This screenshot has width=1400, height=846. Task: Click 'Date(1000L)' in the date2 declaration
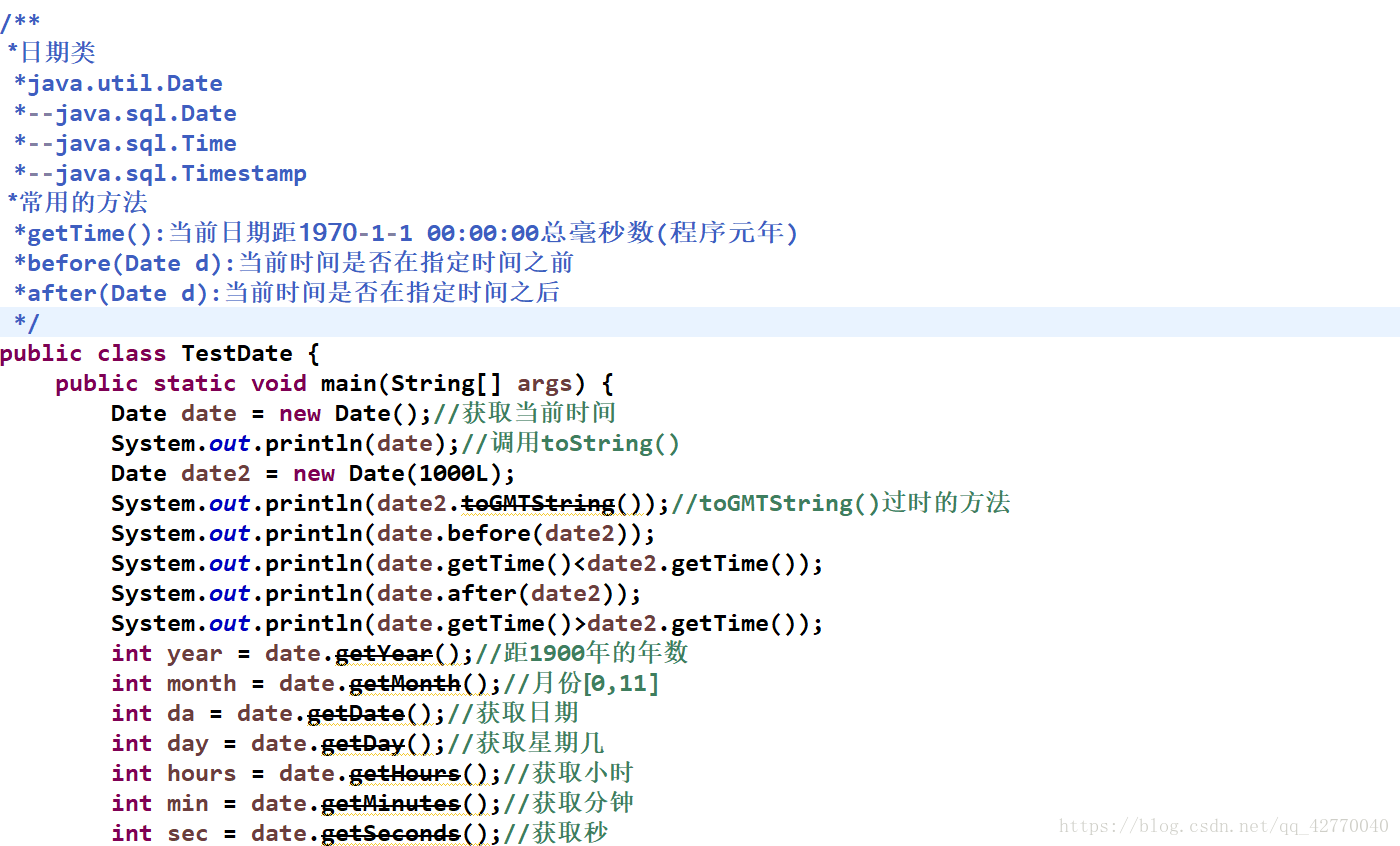click(x=425, y=474)
